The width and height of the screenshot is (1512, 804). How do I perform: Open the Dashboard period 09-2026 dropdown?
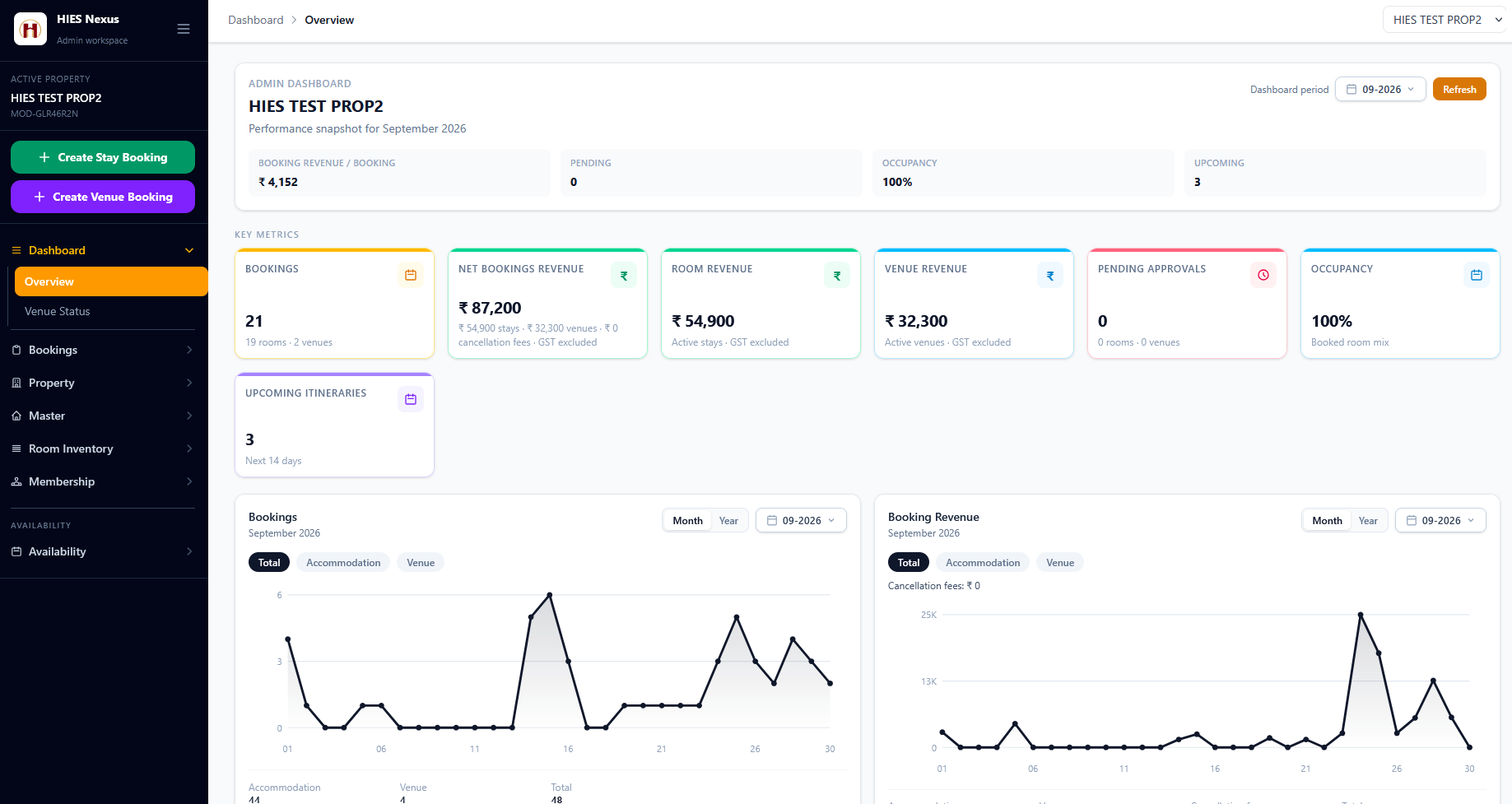coord(1380,89)
